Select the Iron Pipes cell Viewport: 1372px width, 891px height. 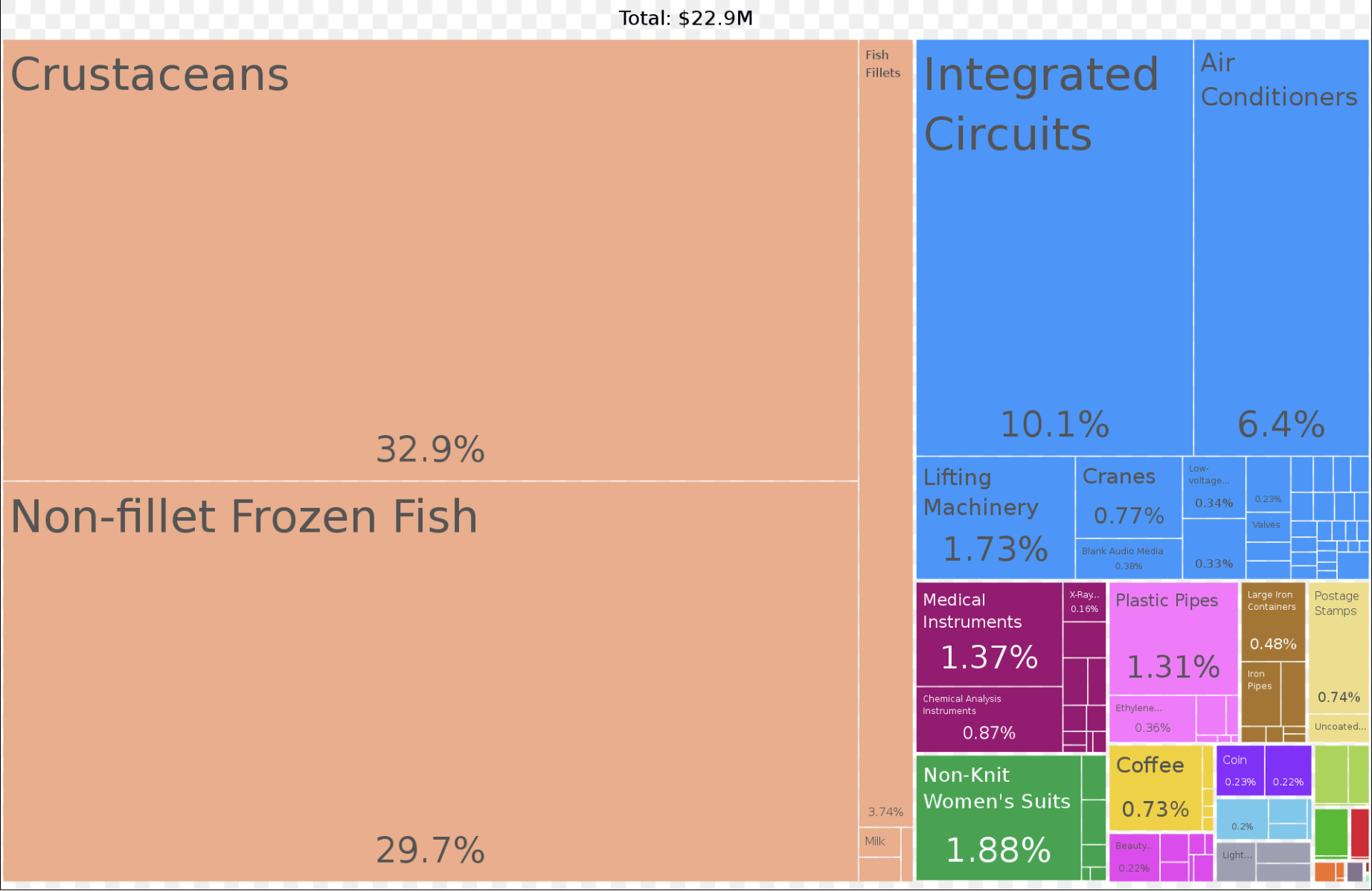[x=1260, y=693]
